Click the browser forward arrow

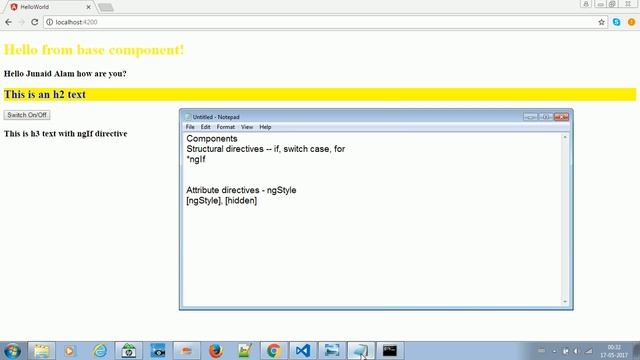click(21, 22)
